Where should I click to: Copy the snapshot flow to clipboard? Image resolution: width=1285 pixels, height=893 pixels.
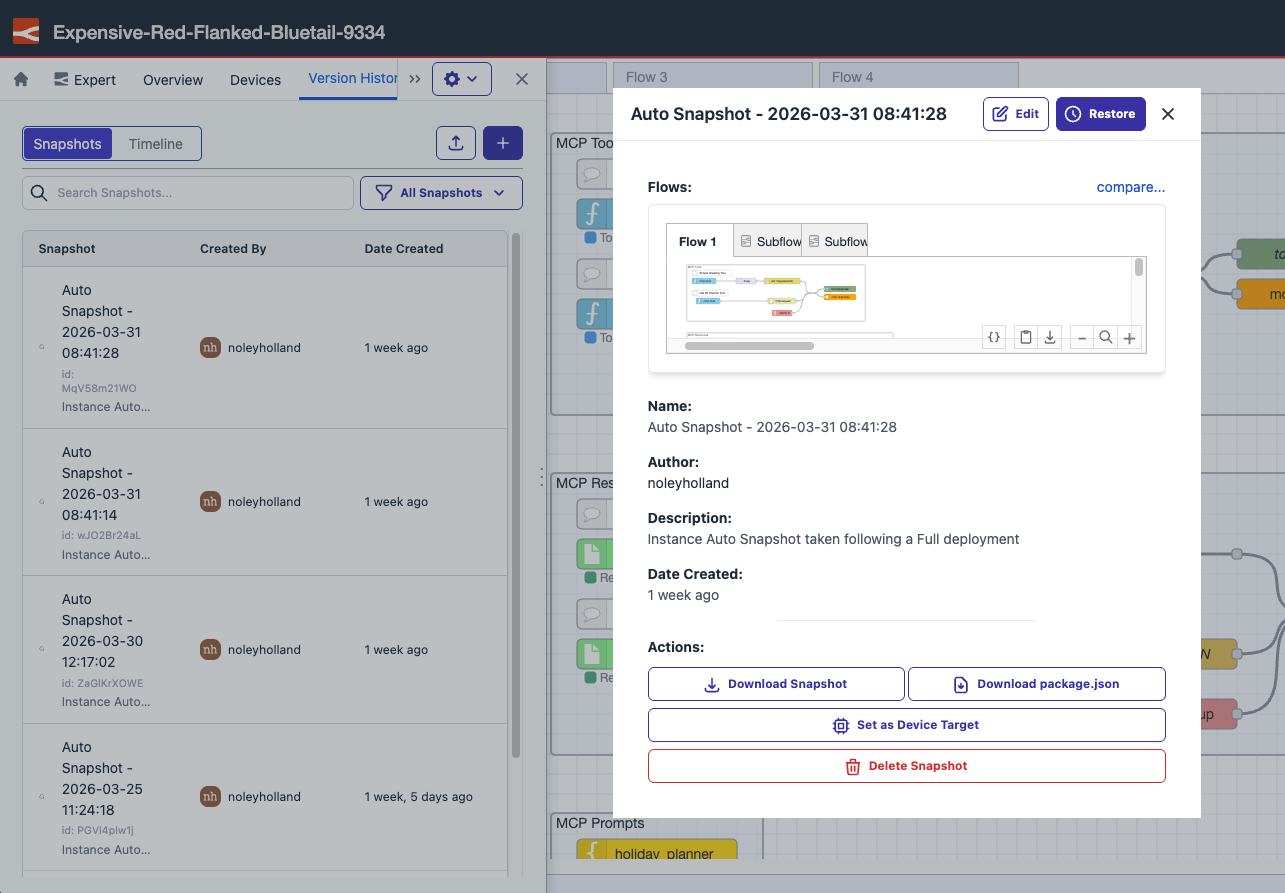1025,337
